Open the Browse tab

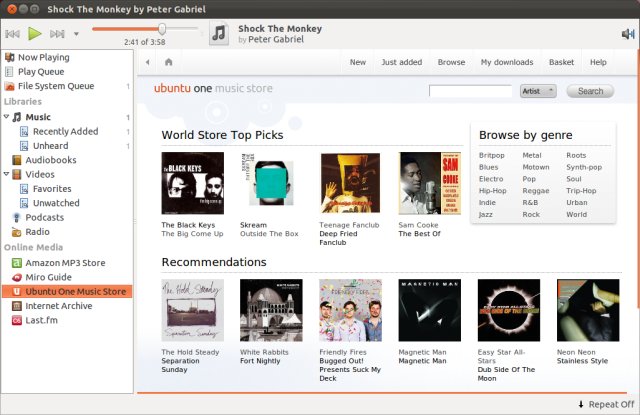coord(451,62)
